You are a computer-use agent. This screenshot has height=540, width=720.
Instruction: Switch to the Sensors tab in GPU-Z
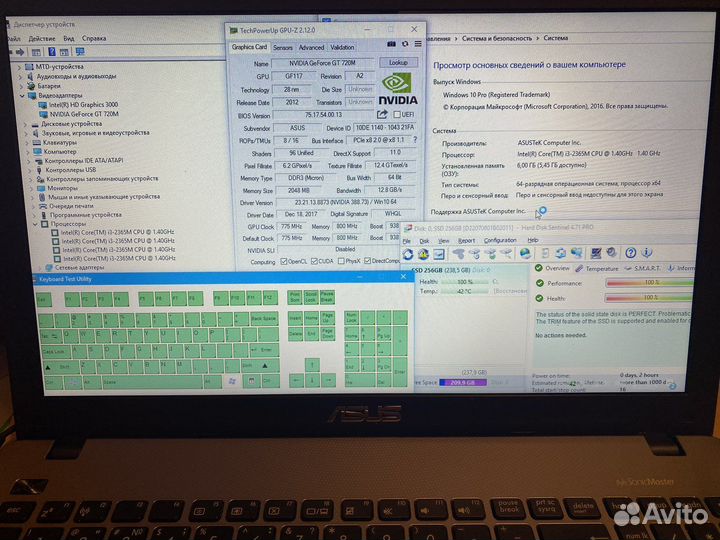[x=283, y=47]
